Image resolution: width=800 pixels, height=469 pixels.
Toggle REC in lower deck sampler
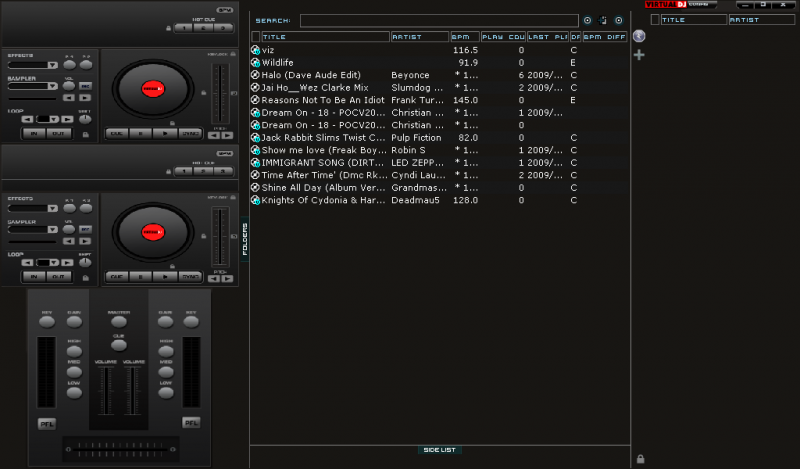click(85, 229)
